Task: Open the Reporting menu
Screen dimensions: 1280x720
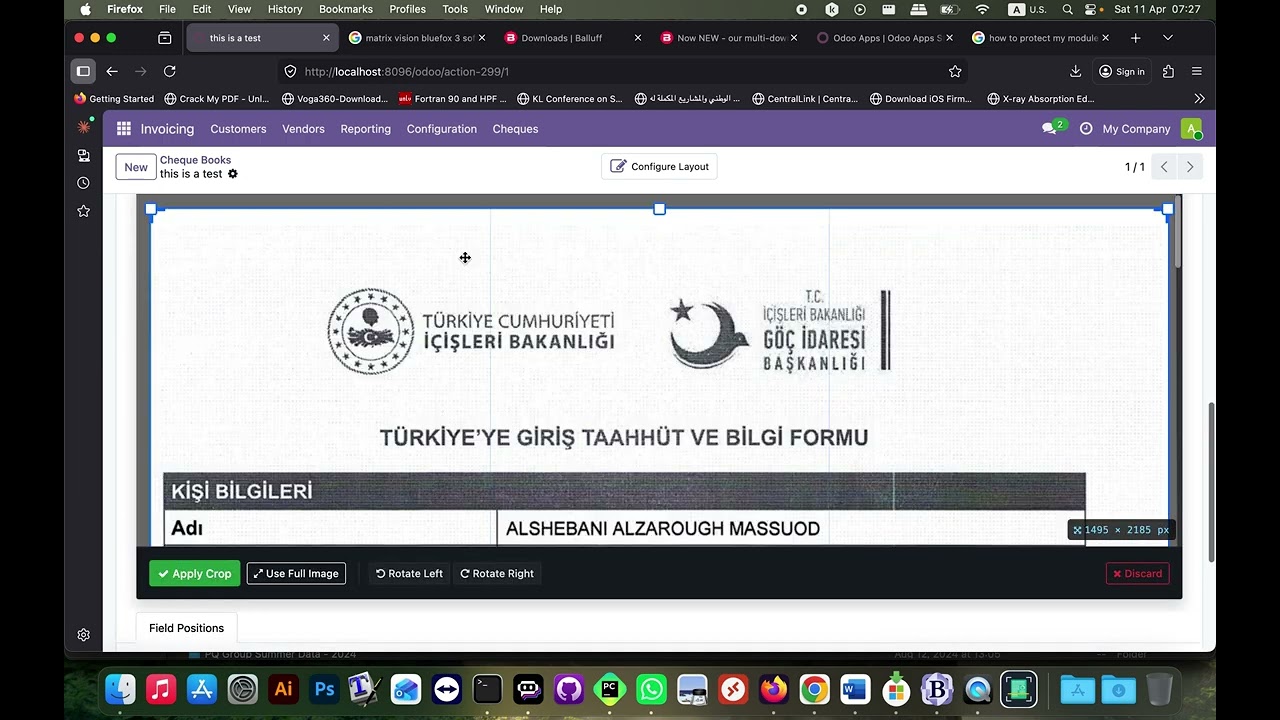Action: point(365,129)
